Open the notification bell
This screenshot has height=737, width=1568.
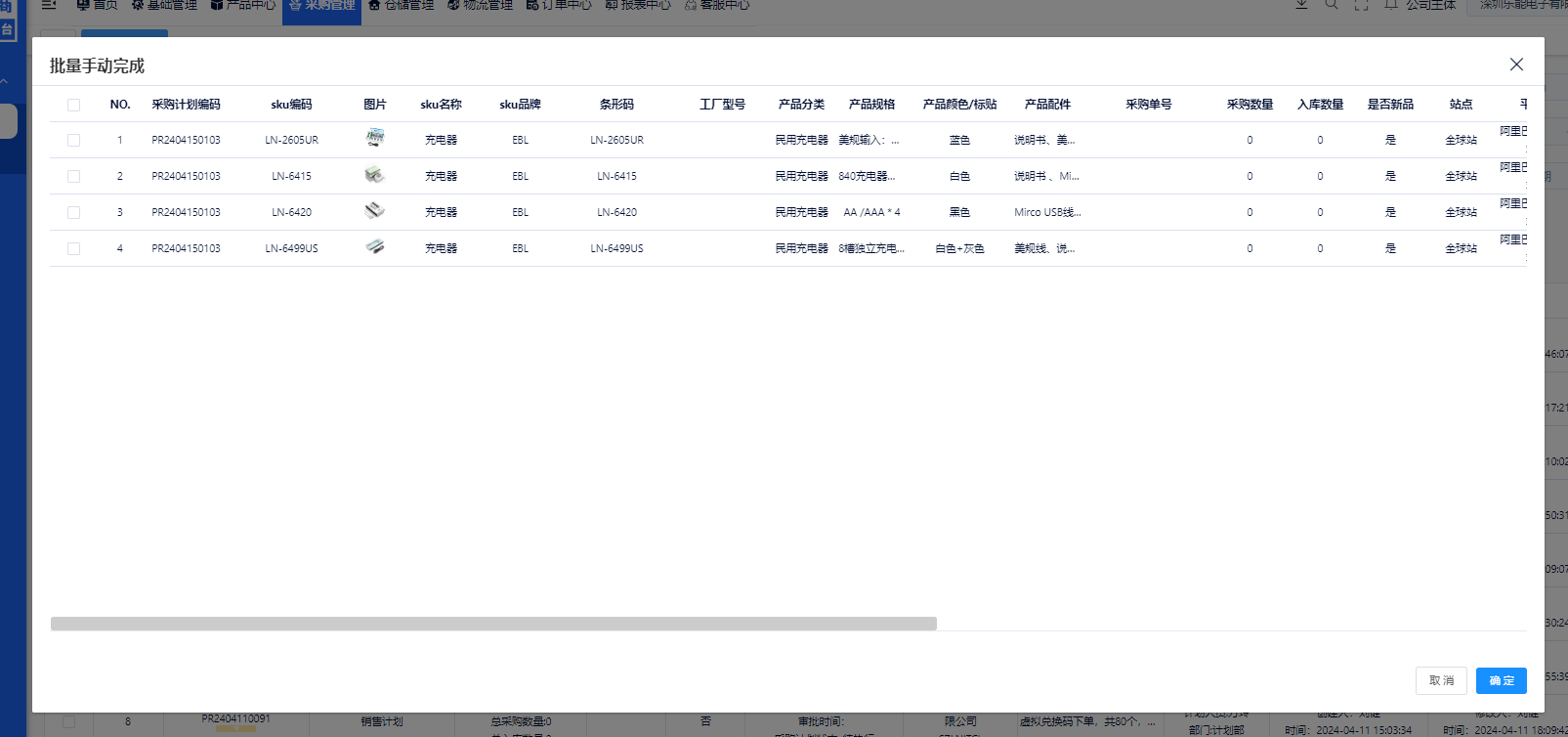(1390, 5)
